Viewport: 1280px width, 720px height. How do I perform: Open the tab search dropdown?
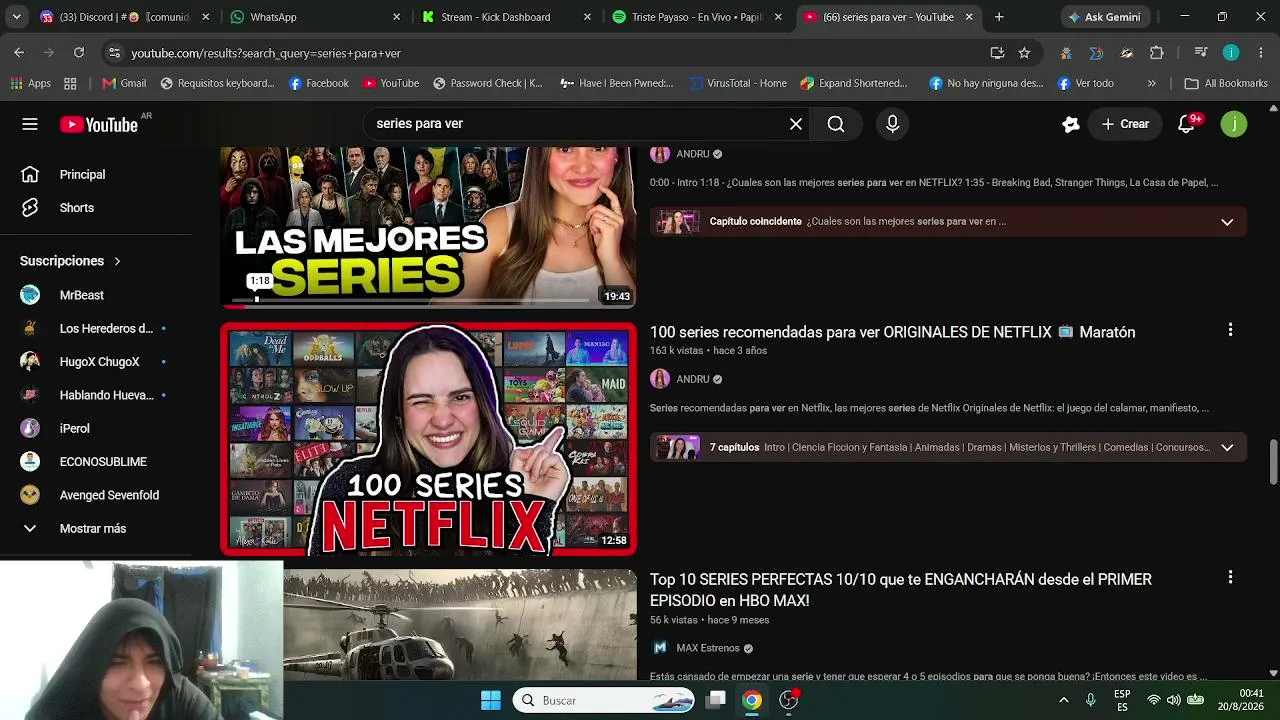16,17
